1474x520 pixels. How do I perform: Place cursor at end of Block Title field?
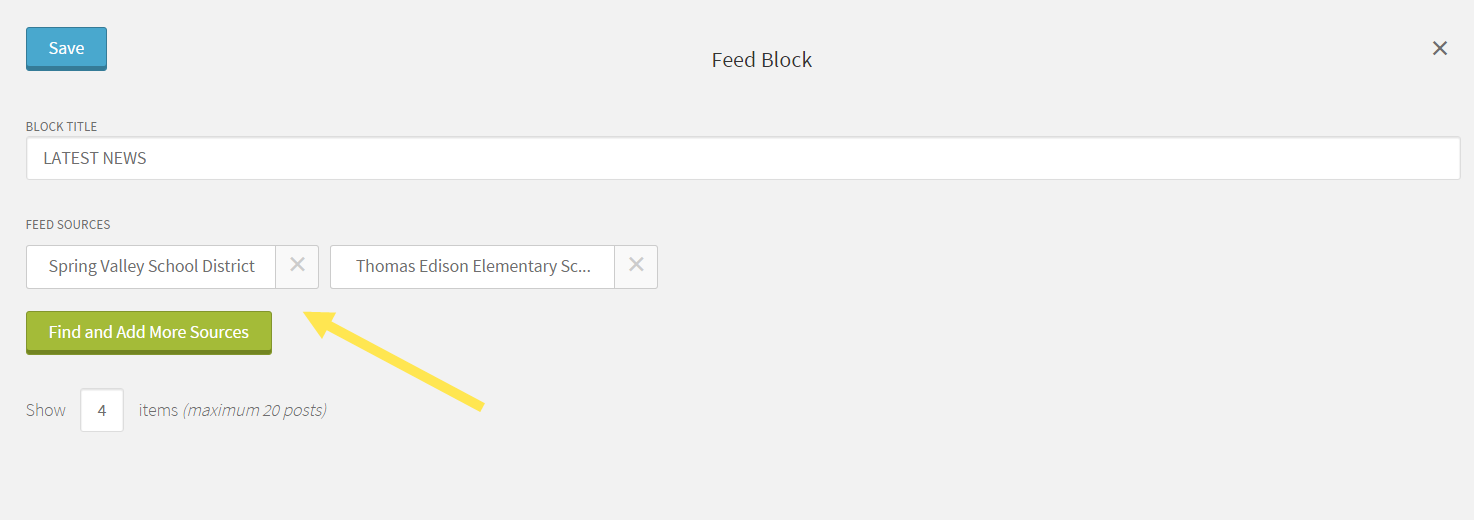click(1440, 159)
